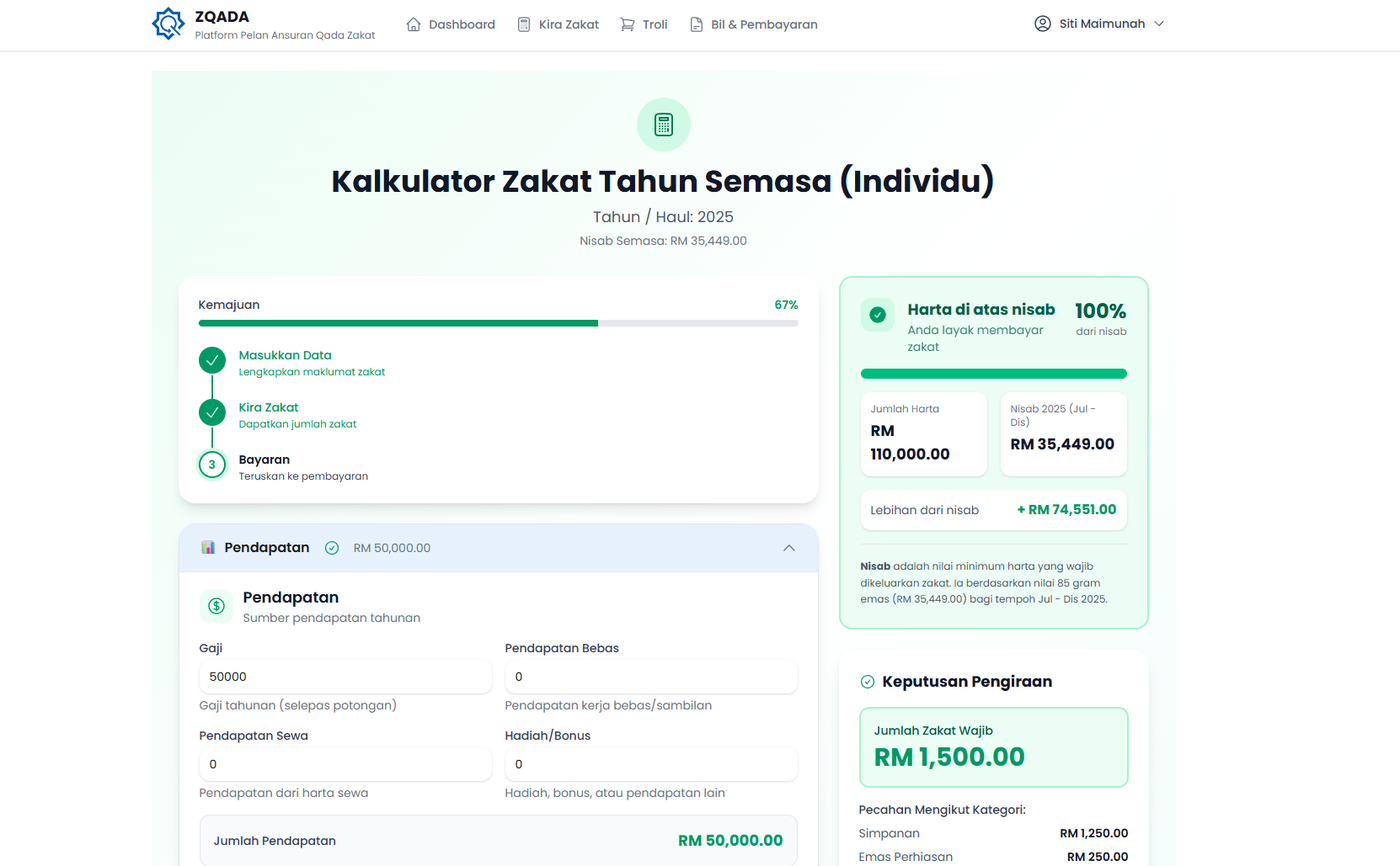The width and height of the screenshot is (1400, 866).
Task: Click the ZQADA logo icon
Action: coord(168,24)
